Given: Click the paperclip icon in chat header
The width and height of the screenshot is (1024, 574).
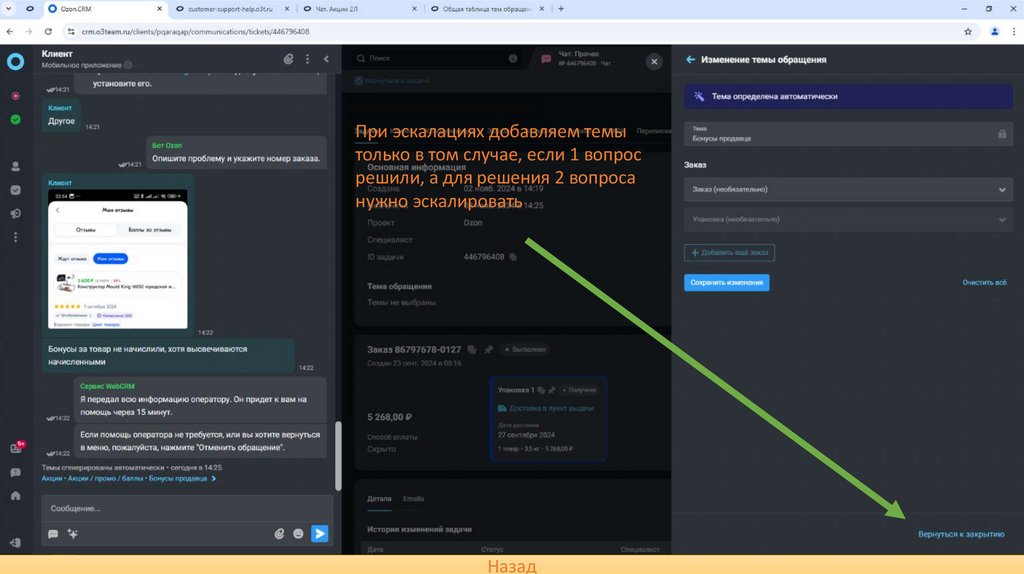Looking at the screenshot, I should click(x=288, y=59).
